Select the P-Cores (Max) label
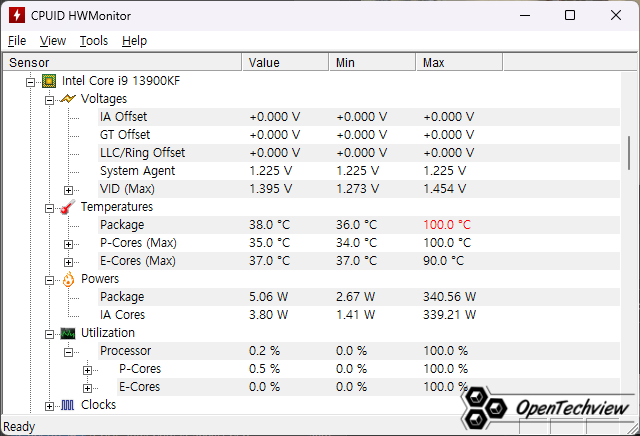Viewport: 640px width, 436px height. [138, 243]
